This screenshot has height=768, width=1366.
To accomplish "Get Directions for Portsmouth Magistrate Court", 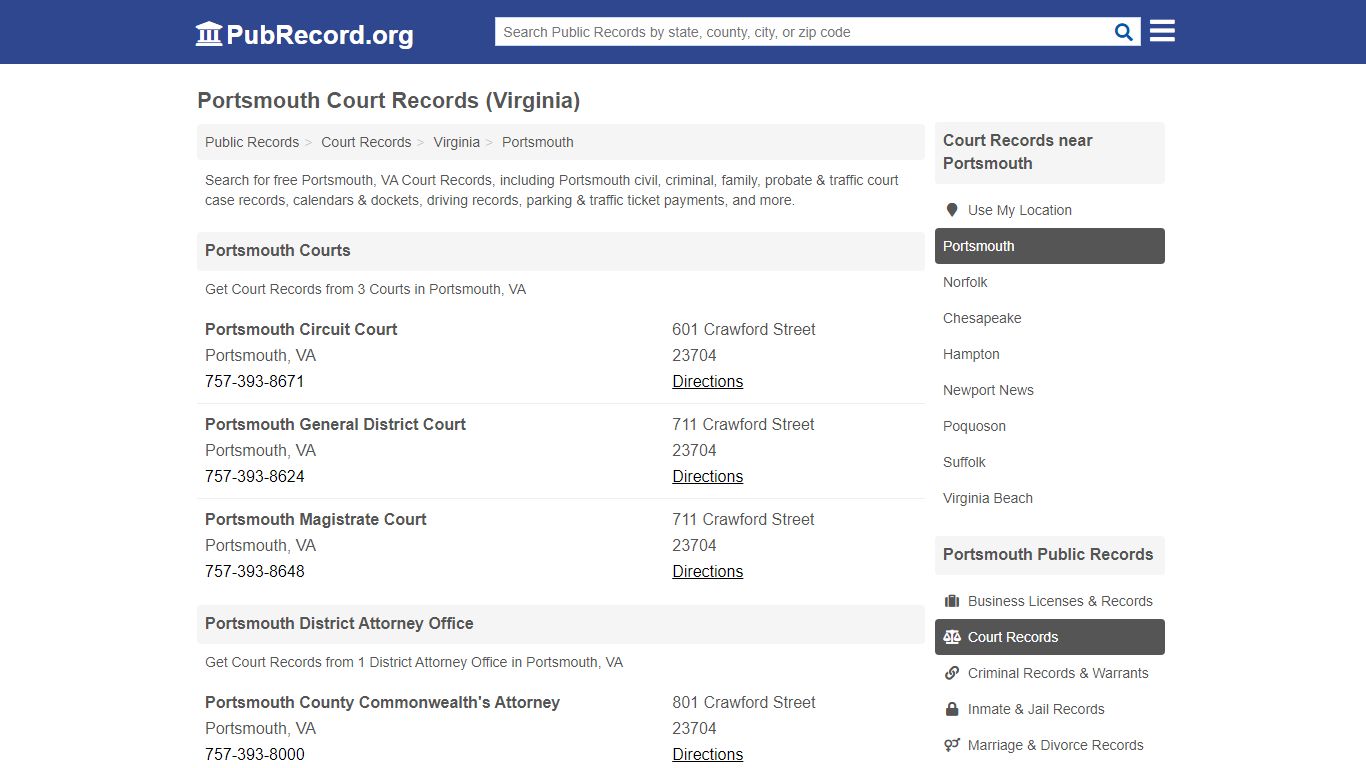I will coord(708,571).
